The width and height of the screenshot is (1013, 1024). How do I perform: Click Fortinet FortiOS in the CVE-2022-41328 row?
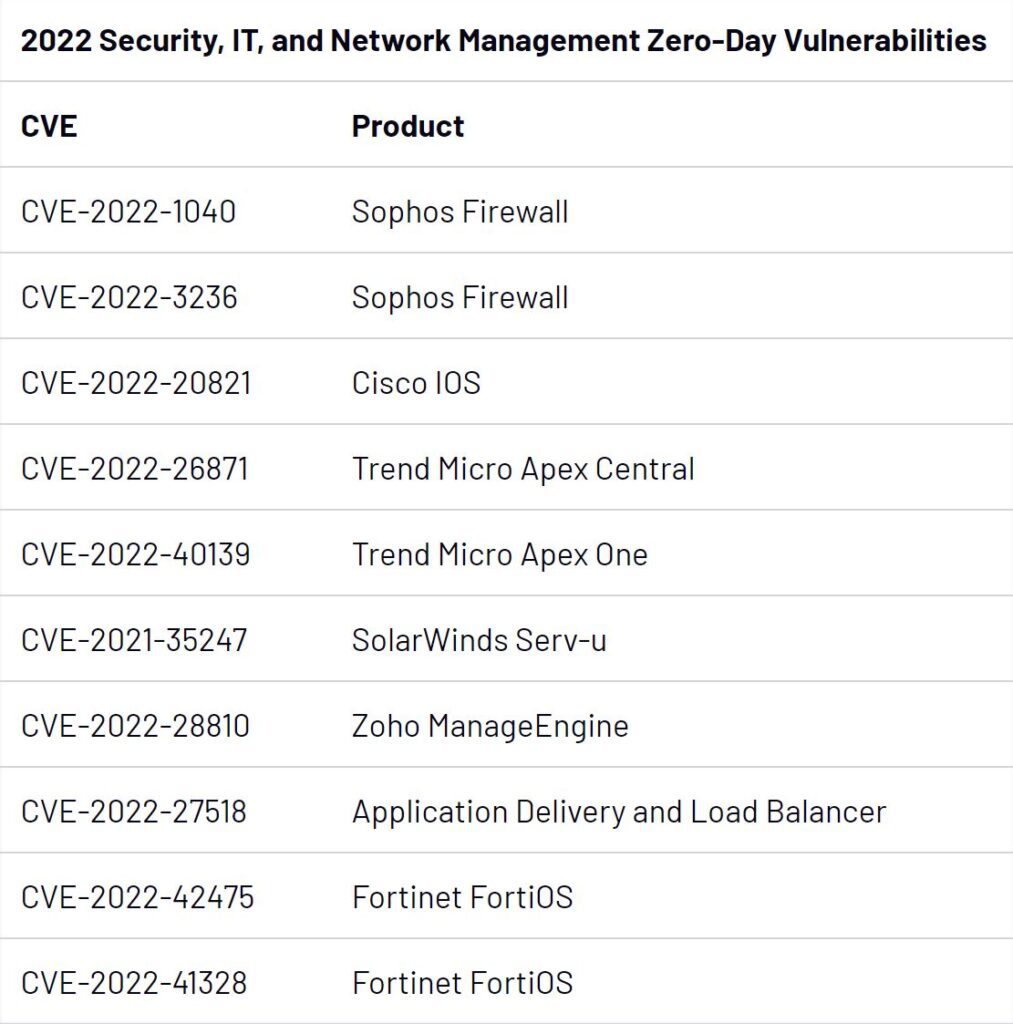462,983
